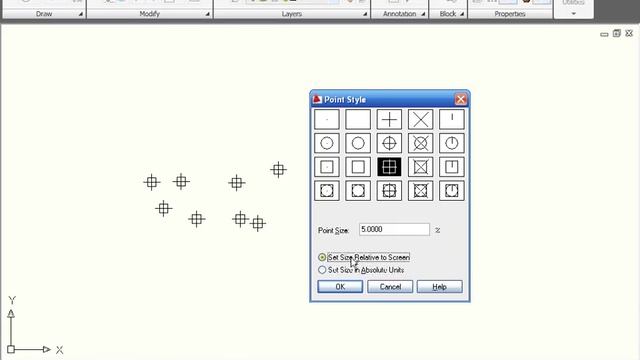
Task: Choose Set Size in Absolute Units option
Action: [361, 270]
